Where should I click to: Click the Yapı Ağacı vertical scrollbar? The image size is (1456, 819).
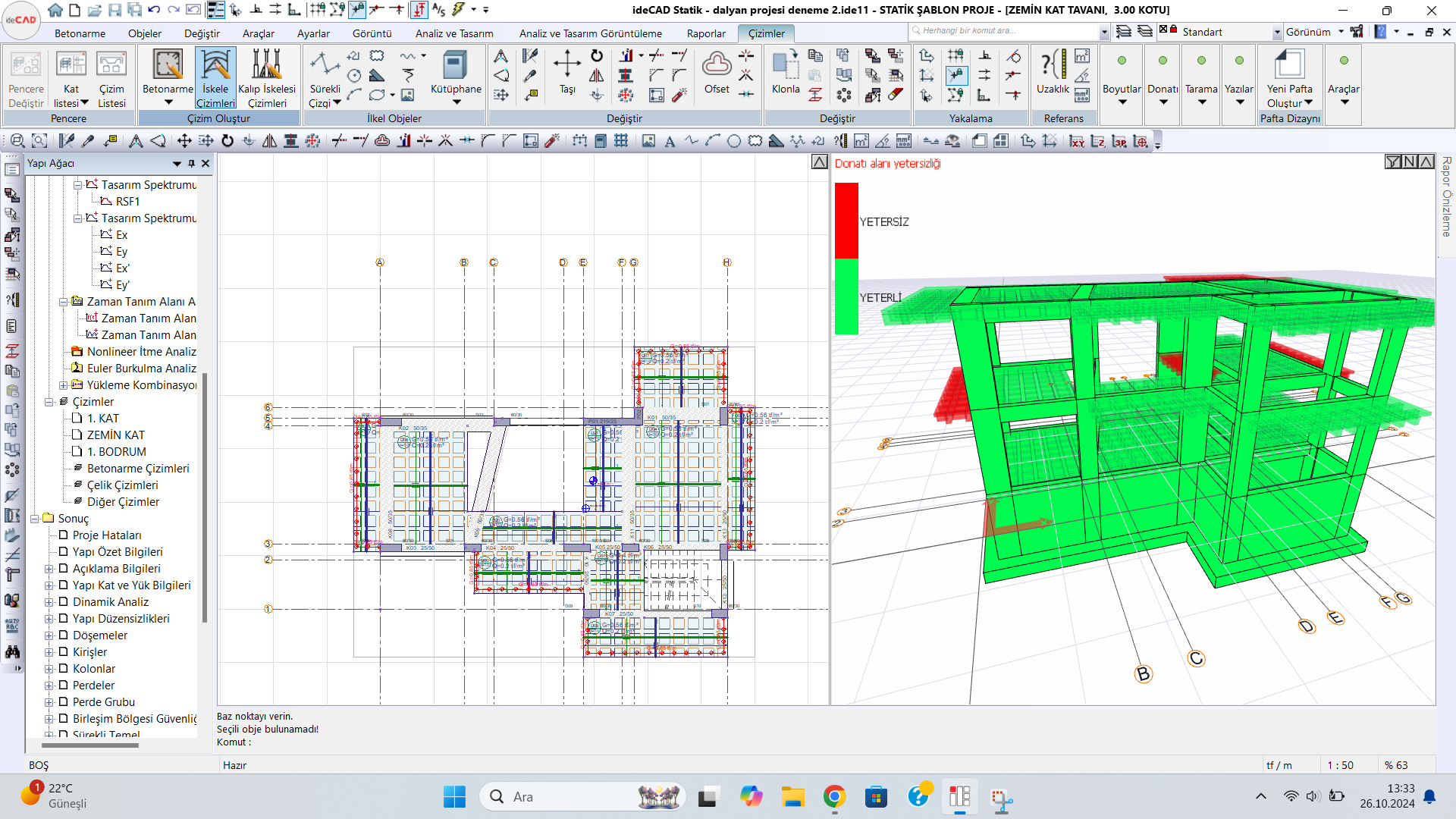click(x=205, y=497)
